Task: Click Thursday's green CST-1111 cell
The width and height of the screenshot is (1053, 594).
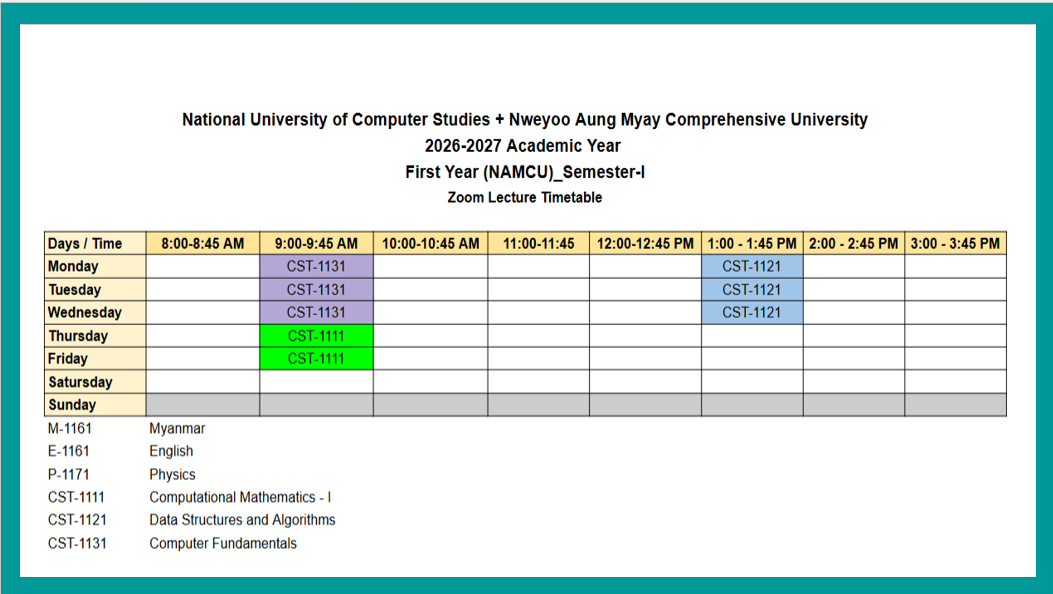Action: (316, 336)
